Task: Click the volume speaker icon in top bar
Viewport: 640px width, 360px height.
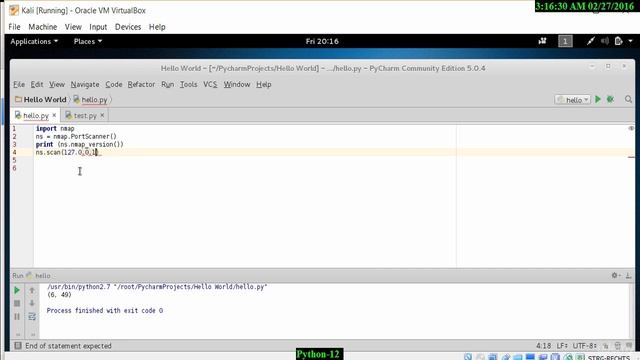Action: tap(605, 41)
